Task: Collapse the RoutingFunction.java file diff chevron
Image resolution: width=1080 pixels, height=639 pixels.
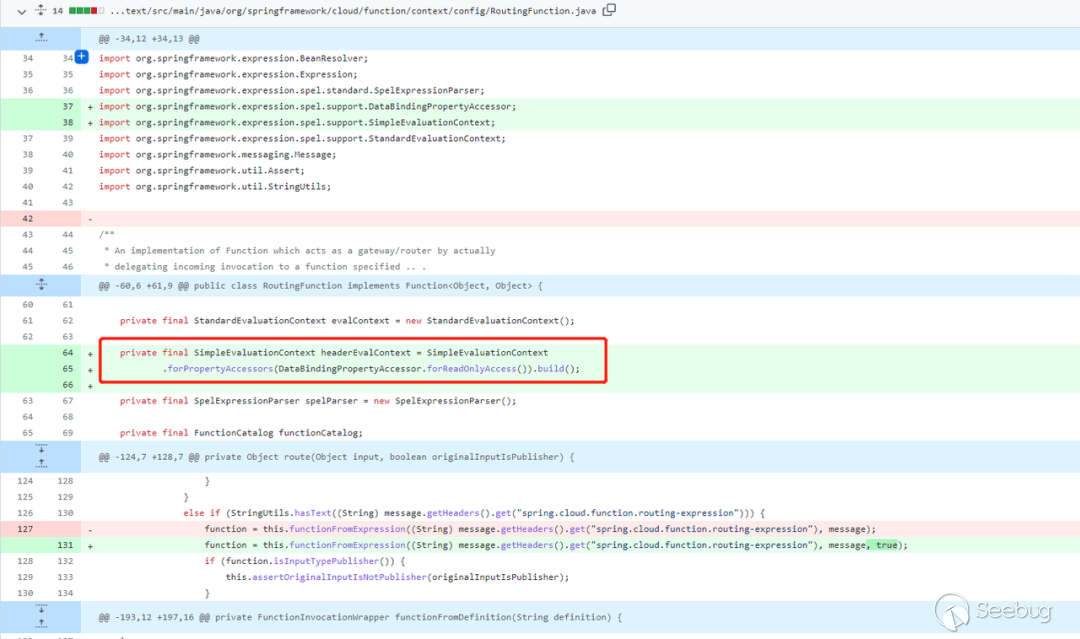Action: pyautogui.click(x=21, y=11)
